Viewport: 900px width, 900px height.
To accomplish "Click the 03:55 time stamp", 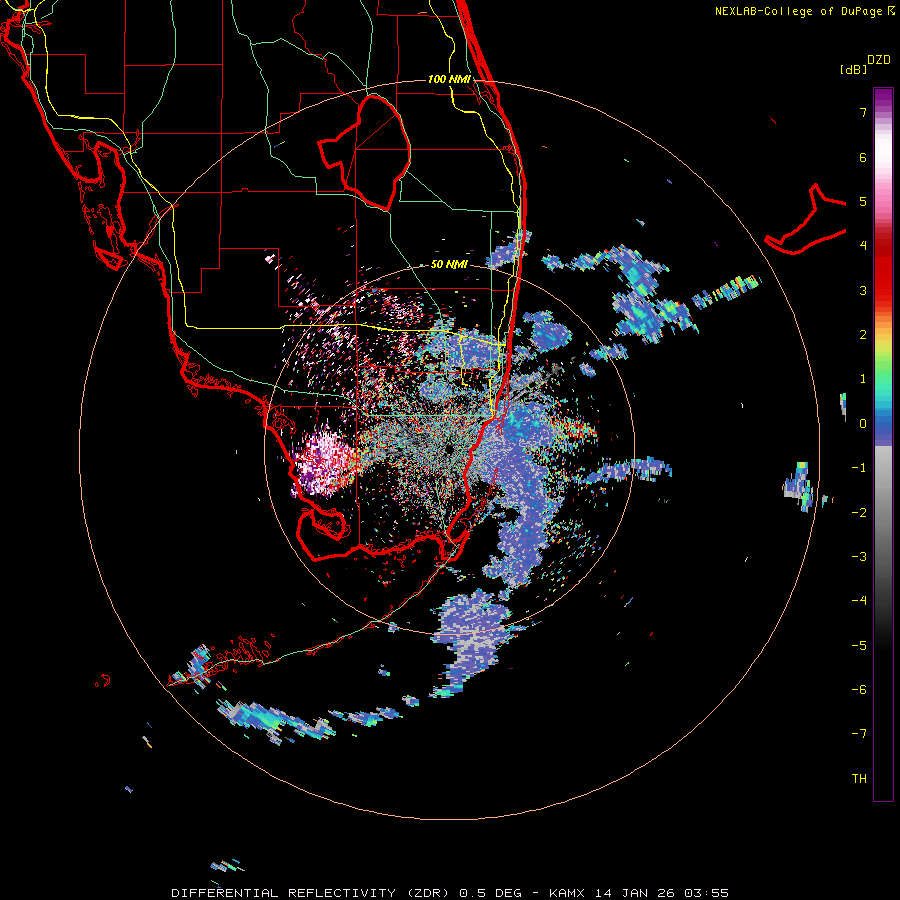I will 707,893.
